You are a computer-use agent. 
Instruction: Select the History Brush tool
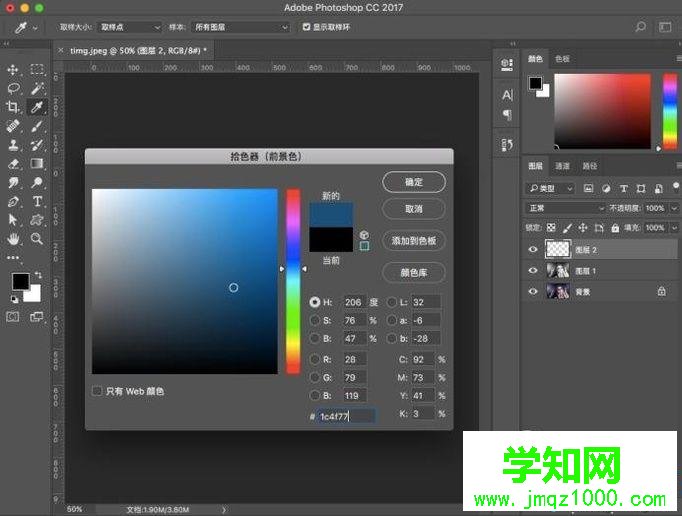pos(37,145)
